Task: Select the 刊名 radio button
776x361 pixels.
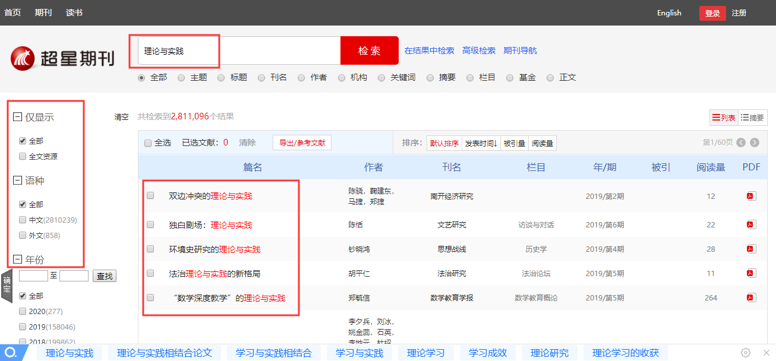Action: point(260,78)
